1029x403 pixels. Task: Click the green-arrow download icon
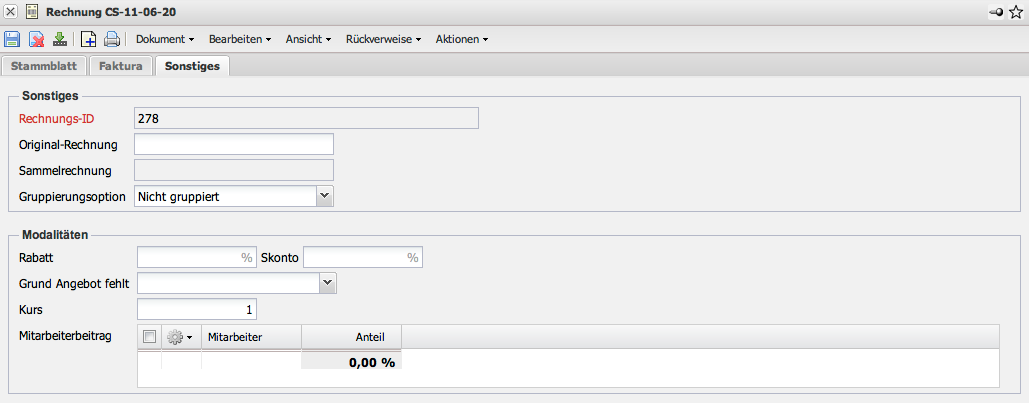pos(60,40)
